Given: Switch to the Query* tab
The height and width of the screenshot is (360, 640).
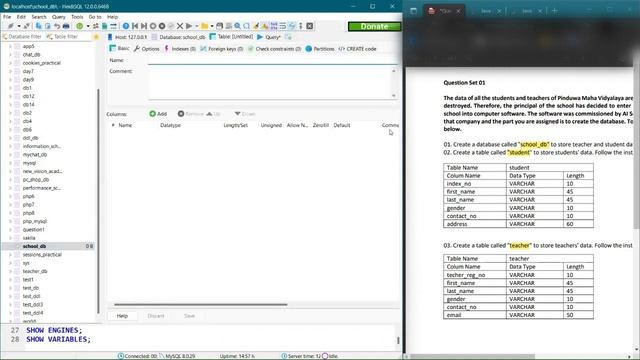Looking at the screenshot, I should tap(269, 37).
